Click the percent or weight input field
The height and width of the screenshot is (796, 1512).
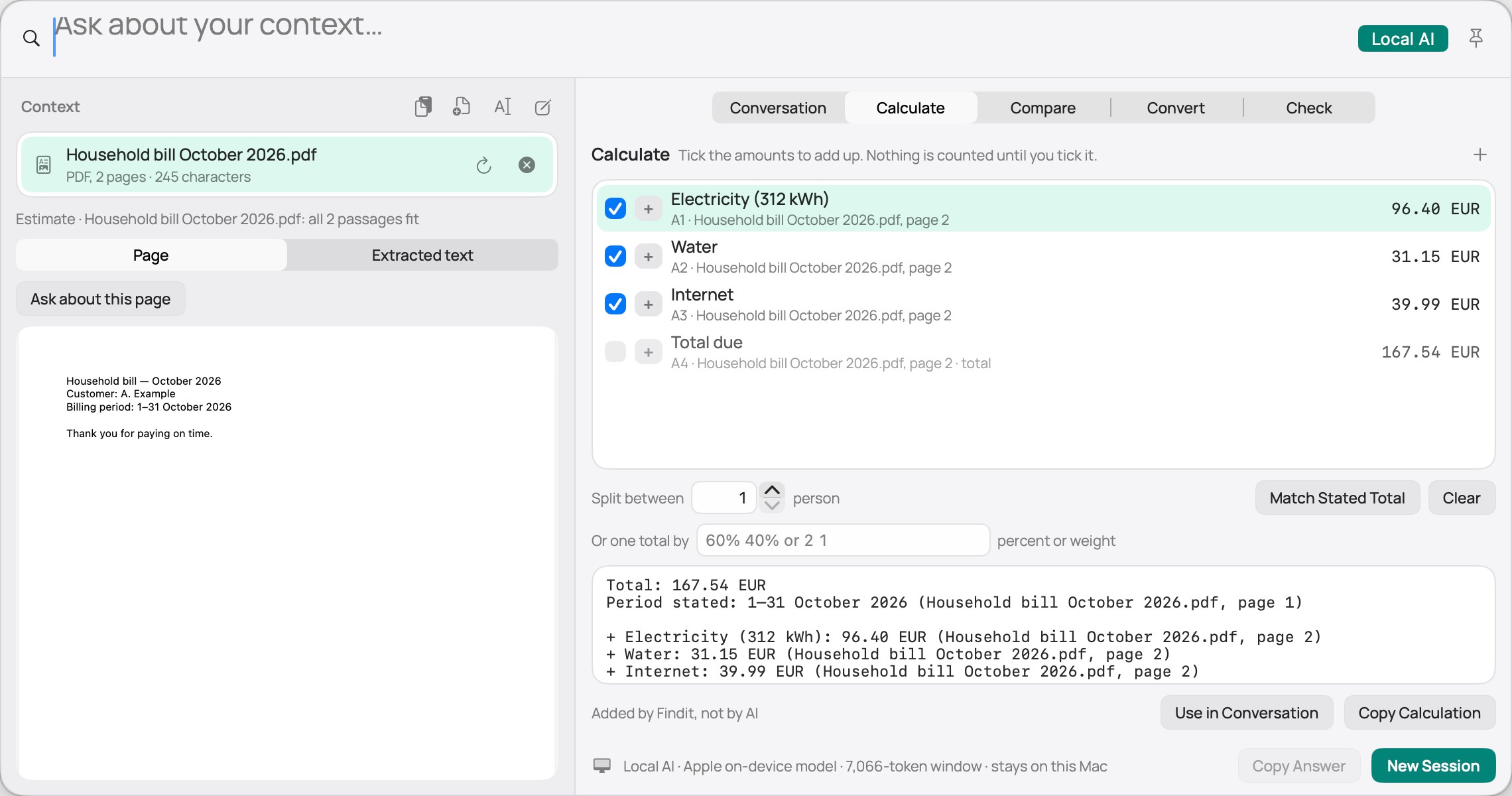(843, 540)
